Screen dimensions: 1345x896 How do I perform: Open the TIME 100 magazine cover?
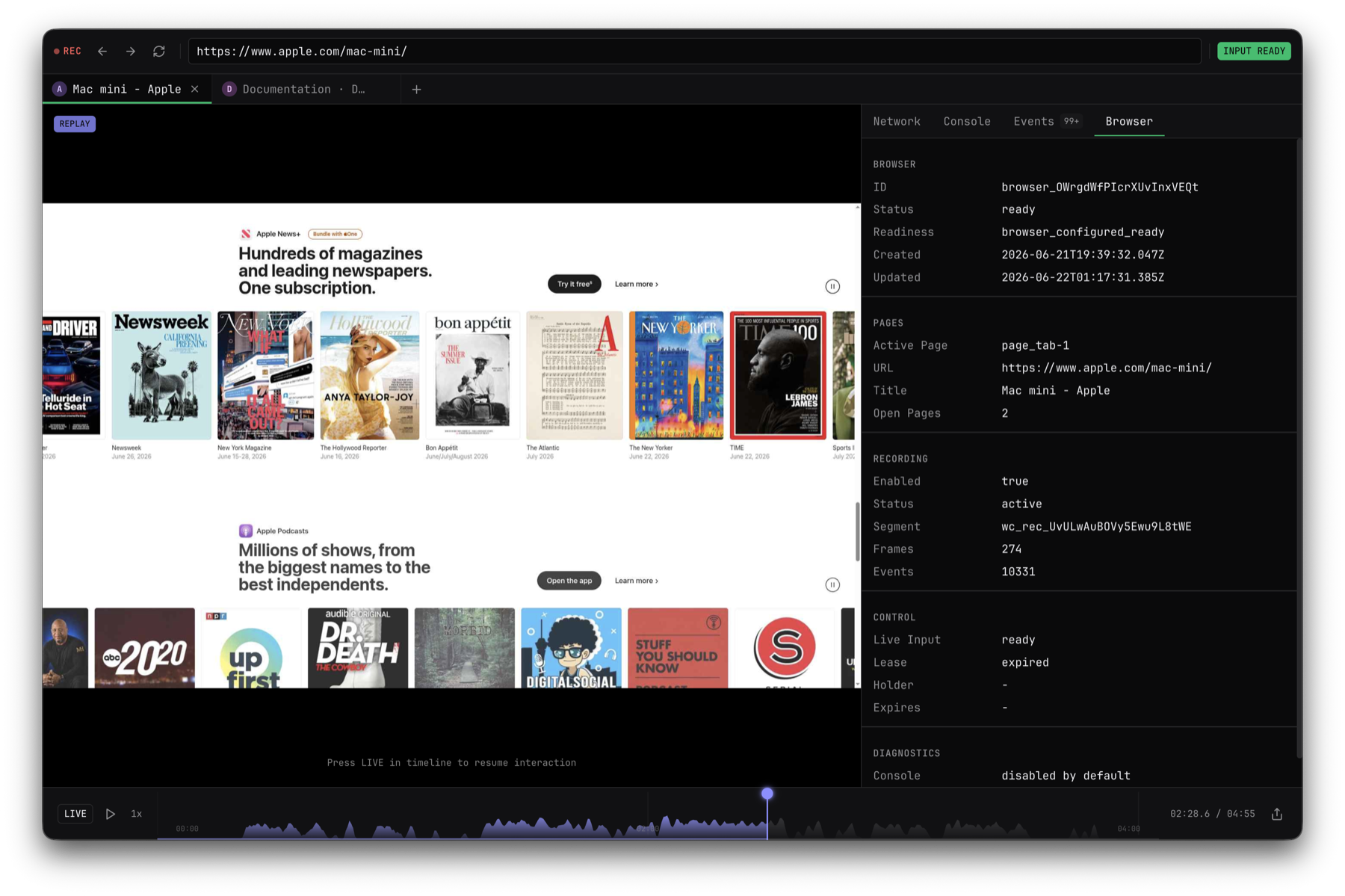click(778, 375)
